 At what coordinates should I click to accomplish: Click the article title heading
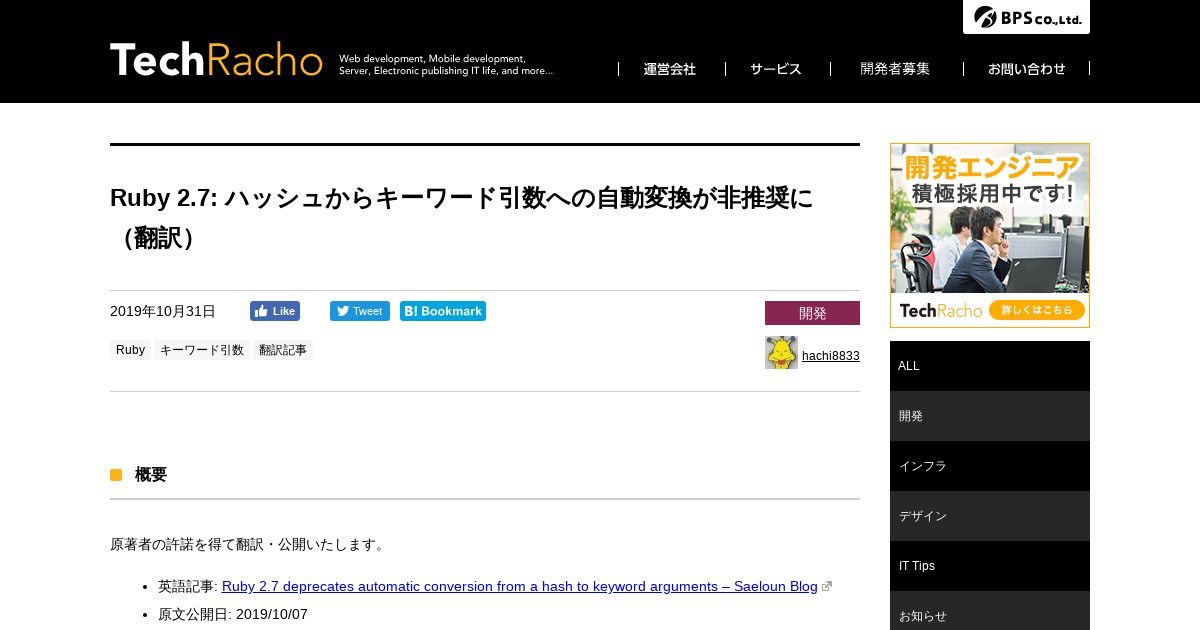(462, 217)
